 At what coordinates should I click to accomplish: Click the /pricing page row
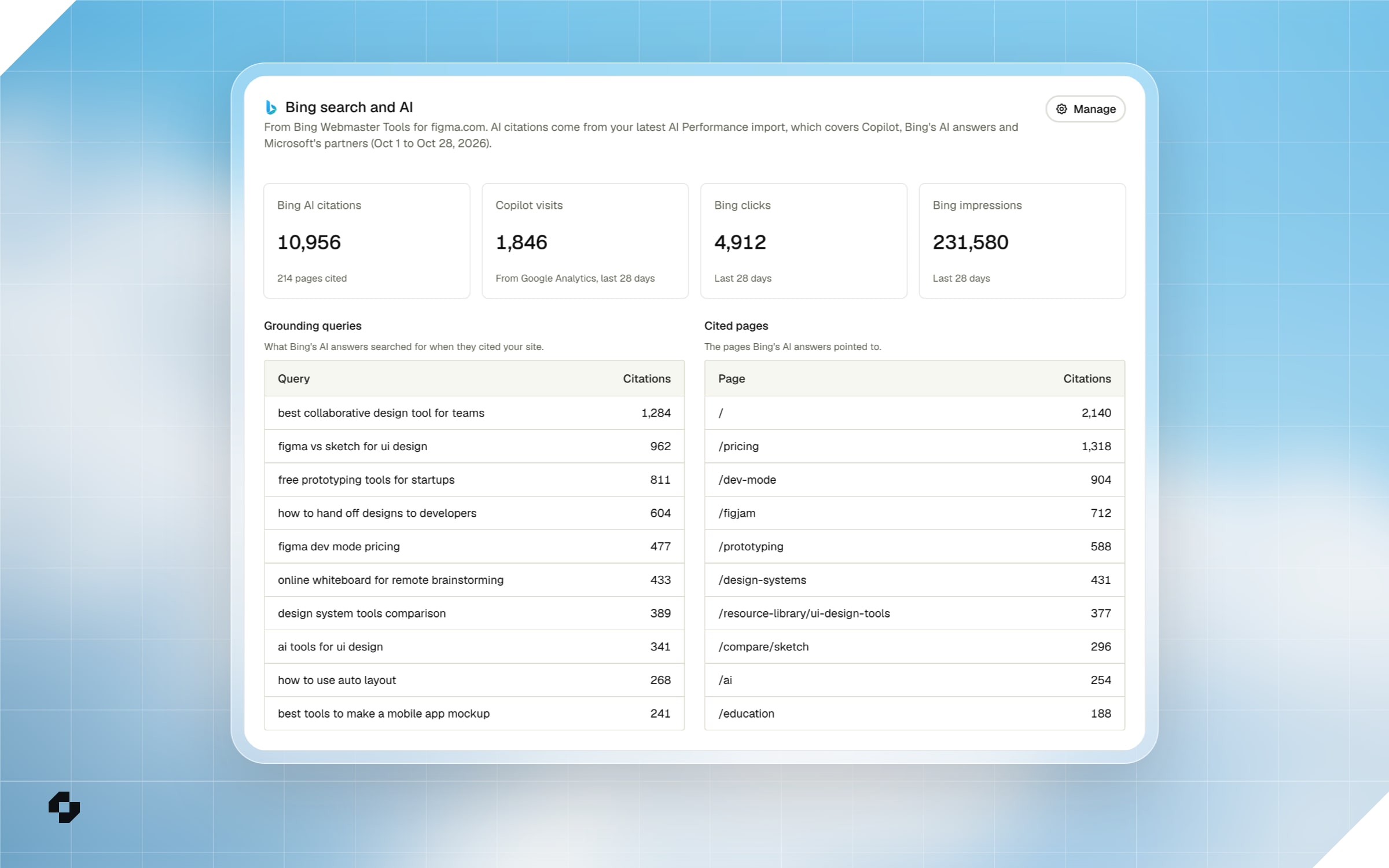[915, 446]
